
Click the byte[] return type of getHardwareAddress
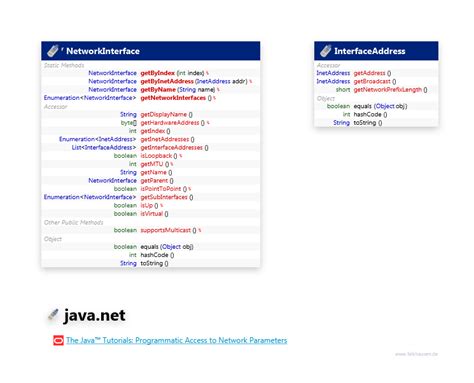129,123
